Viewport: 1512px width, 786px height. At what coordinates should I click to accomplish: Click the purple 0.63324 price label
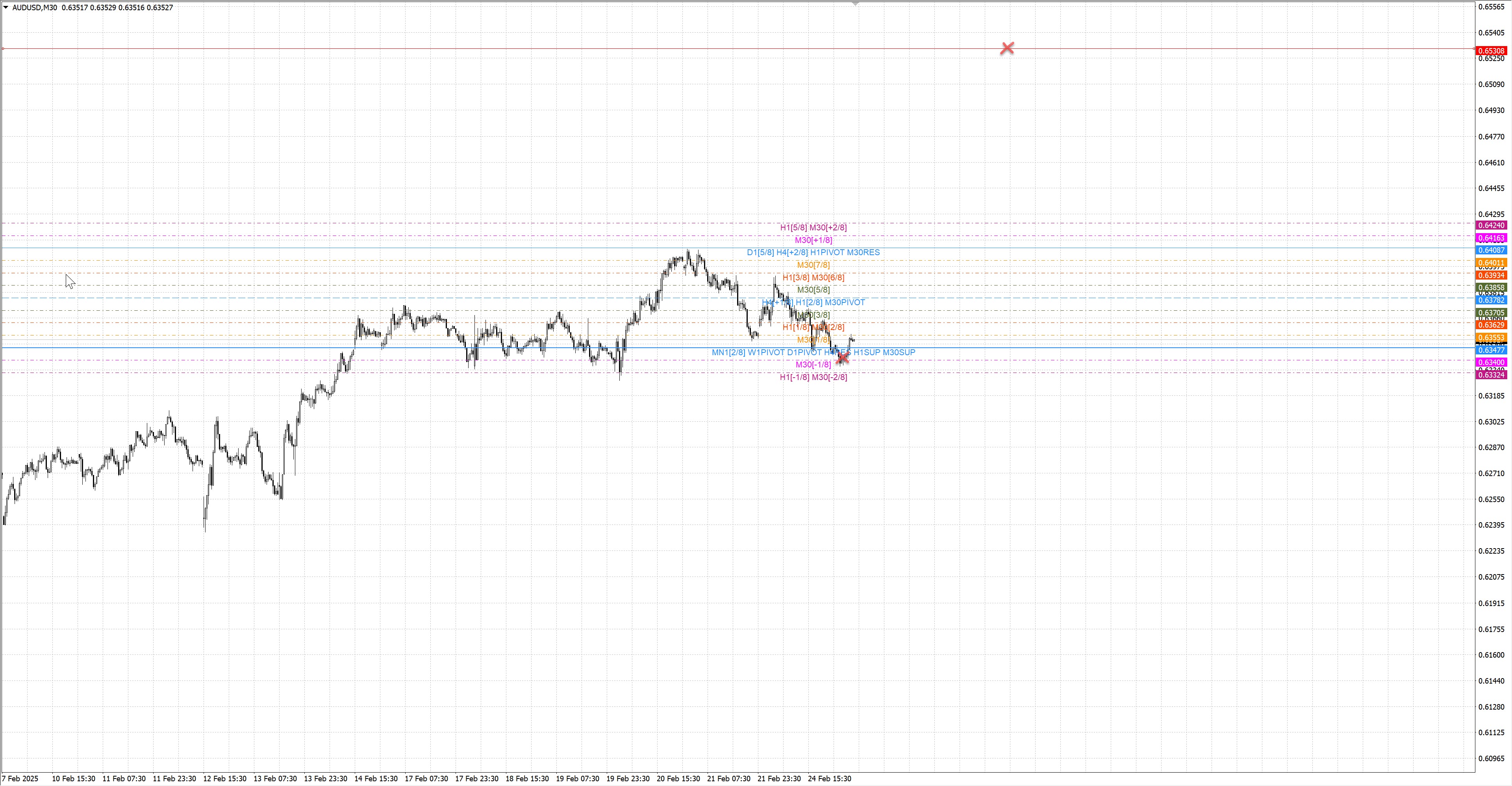pos(1491,375)
